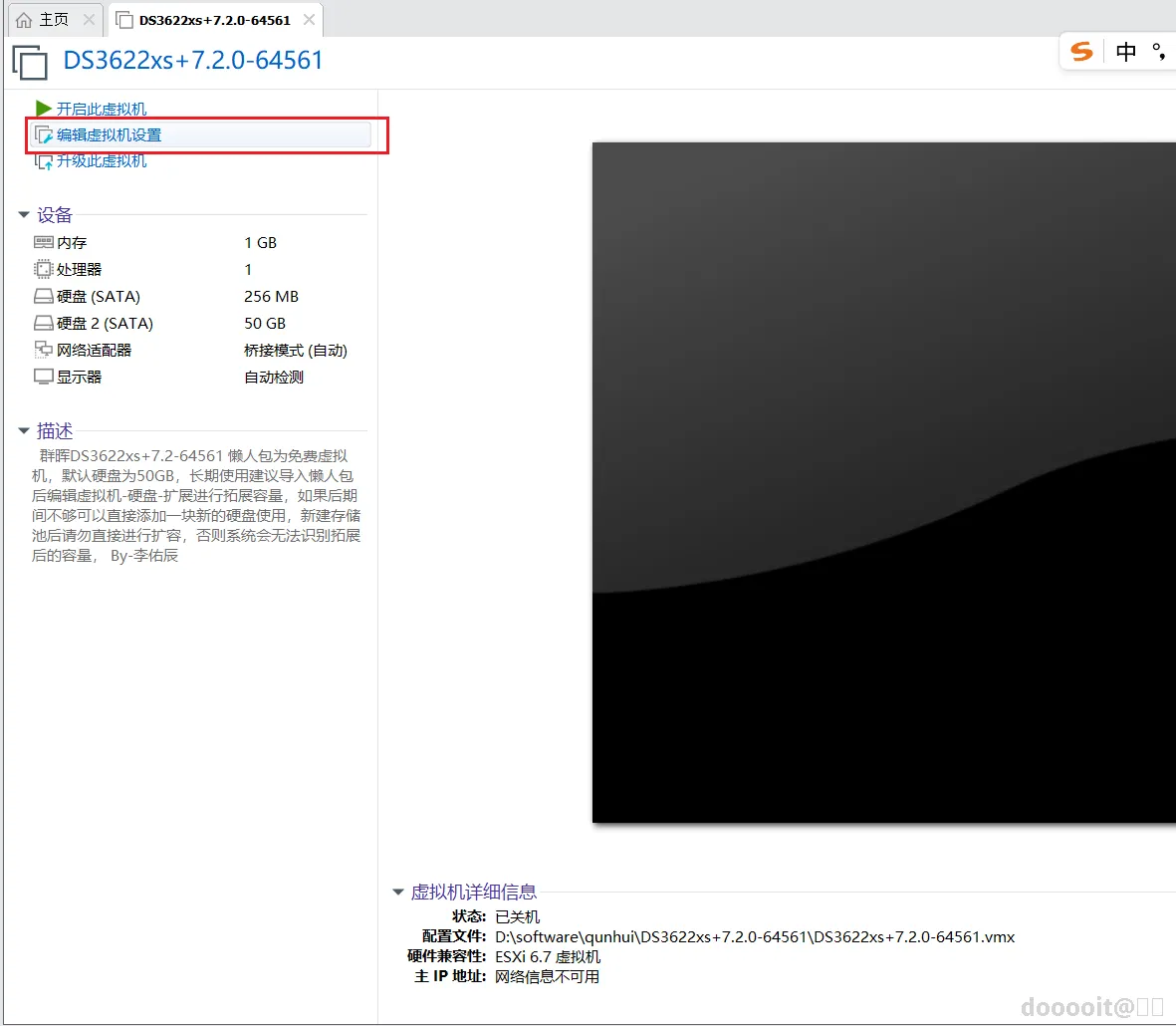The image size is (1176, 1026).
Task: Click 开启此虚拟机 to power on
Action: tap(102, 109)
